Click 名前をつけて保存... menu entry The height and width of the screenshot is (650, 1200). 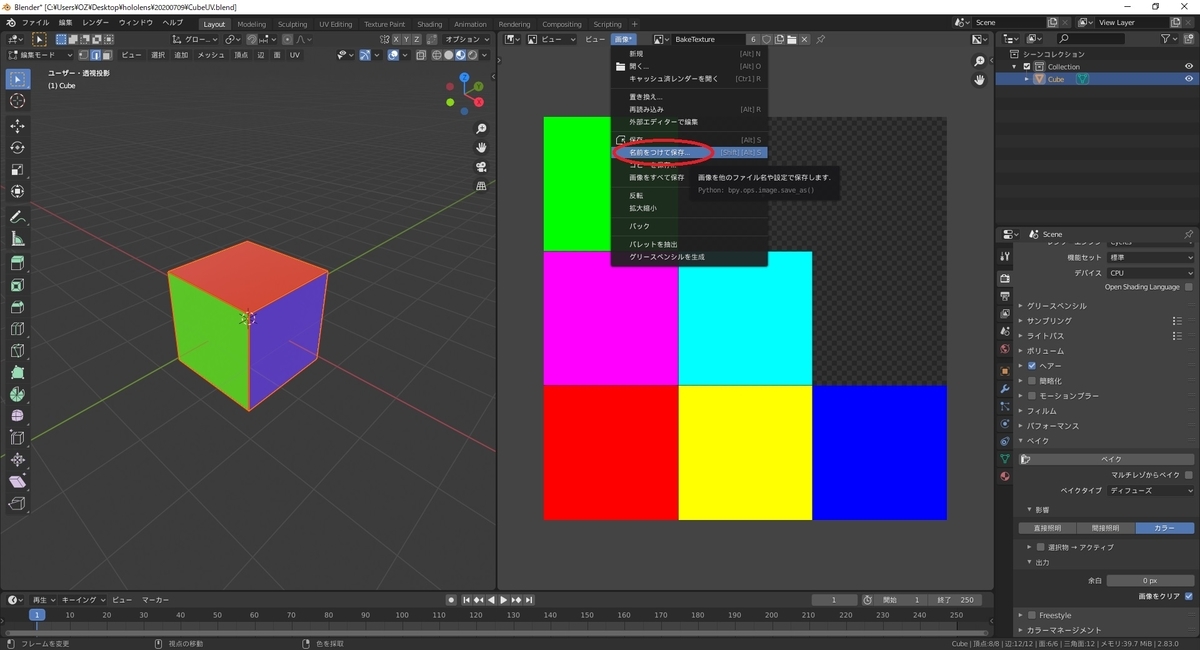coord(689,152)
